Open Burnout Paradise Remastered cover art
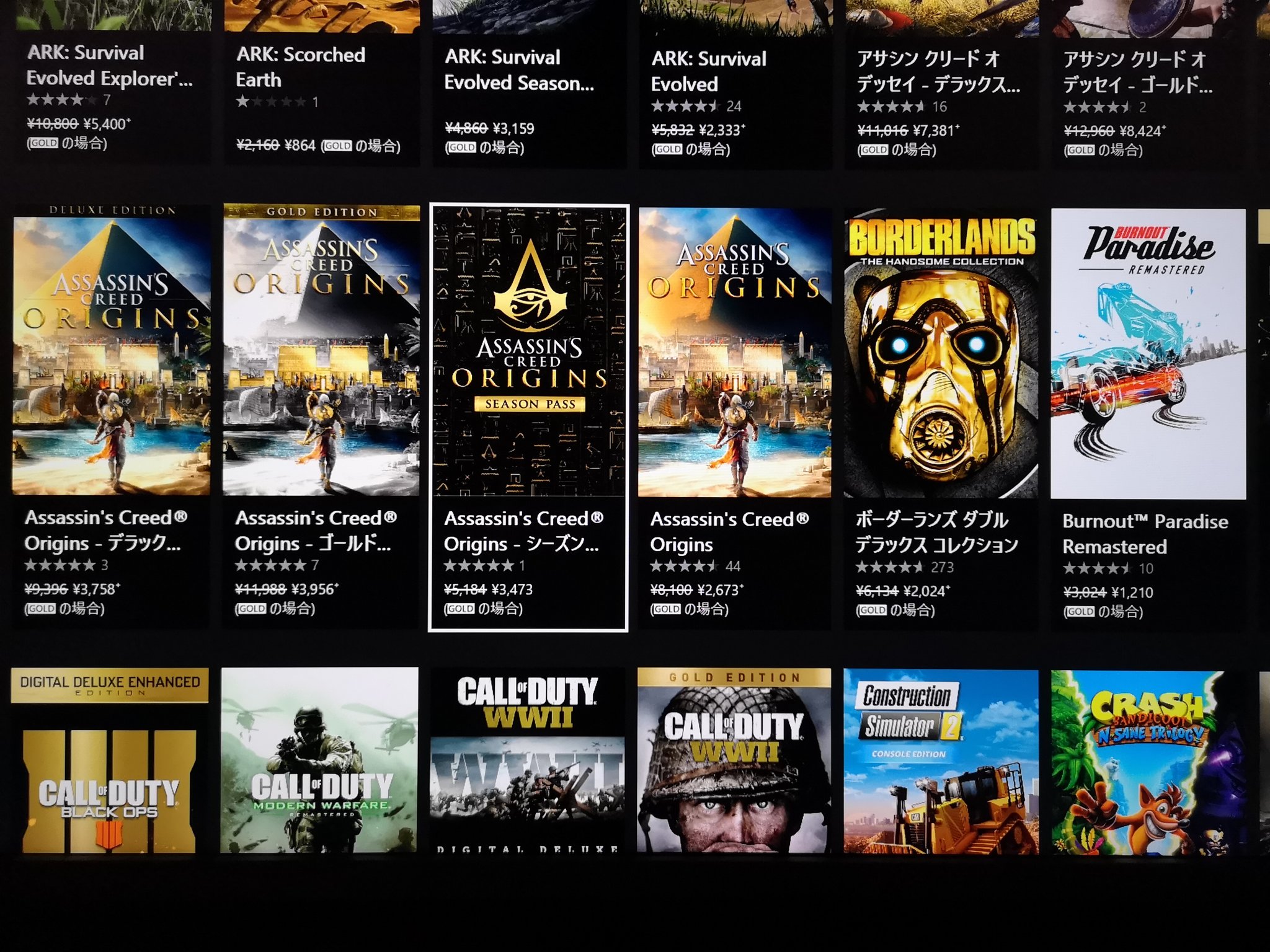The image size is (1270, 952). point(1148,354)
